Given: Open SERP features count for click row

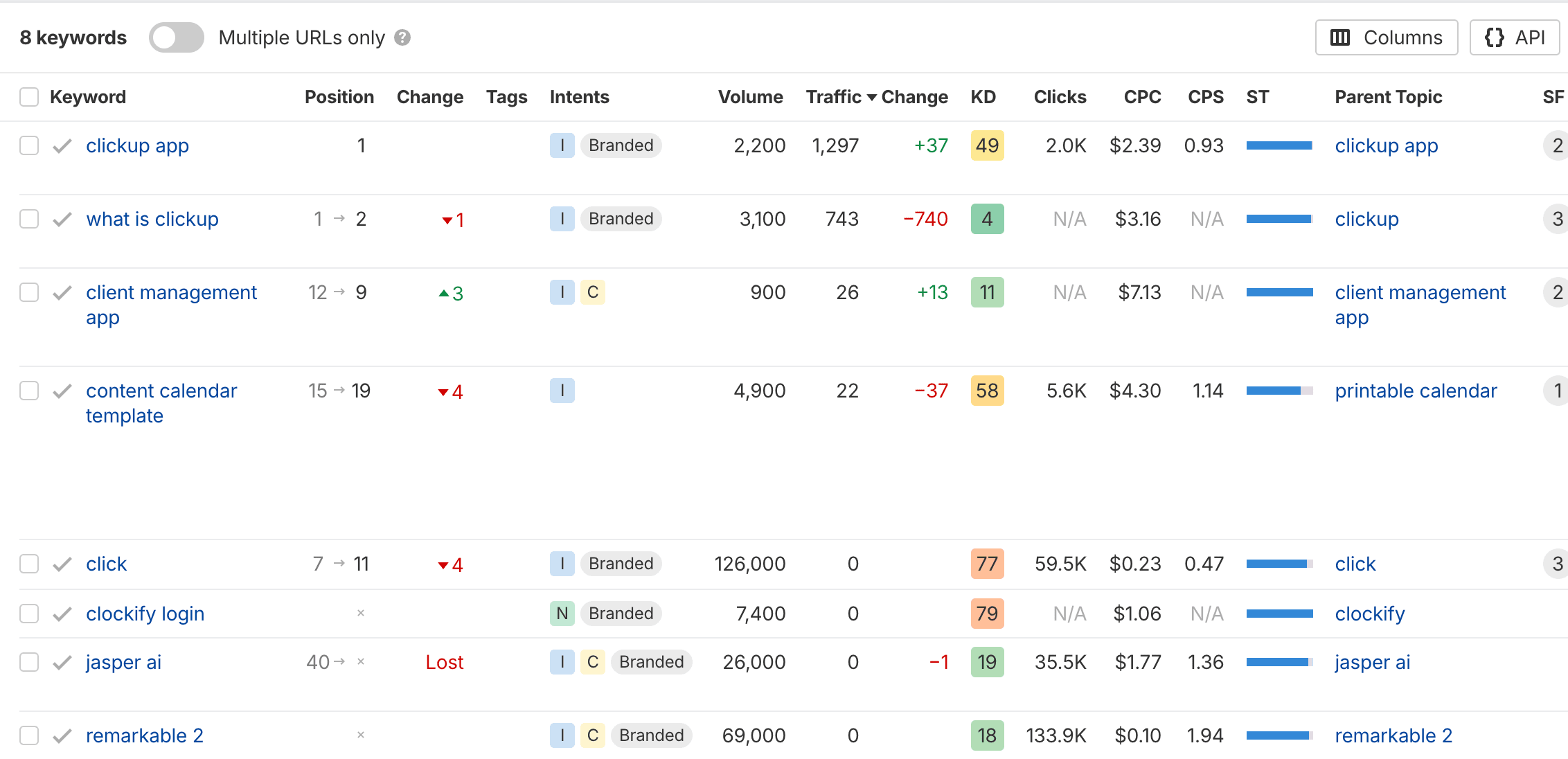Looking at the screenshot, I should 1557,564.
